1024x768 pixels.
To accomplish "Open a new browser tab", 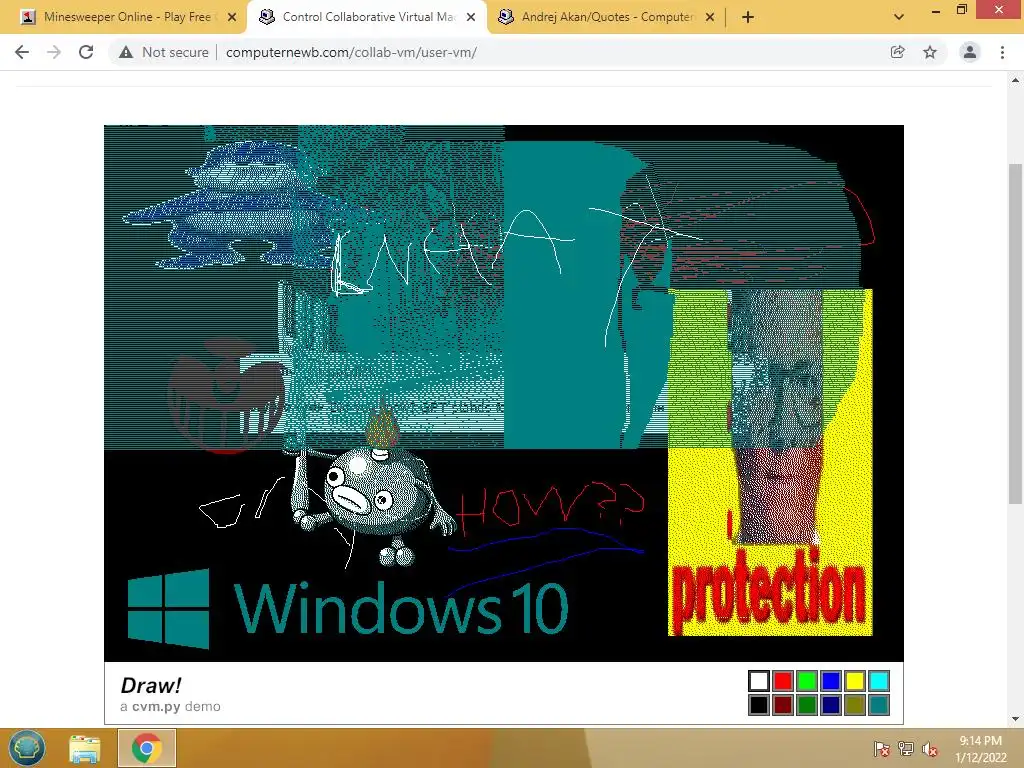I will (748, 17).
